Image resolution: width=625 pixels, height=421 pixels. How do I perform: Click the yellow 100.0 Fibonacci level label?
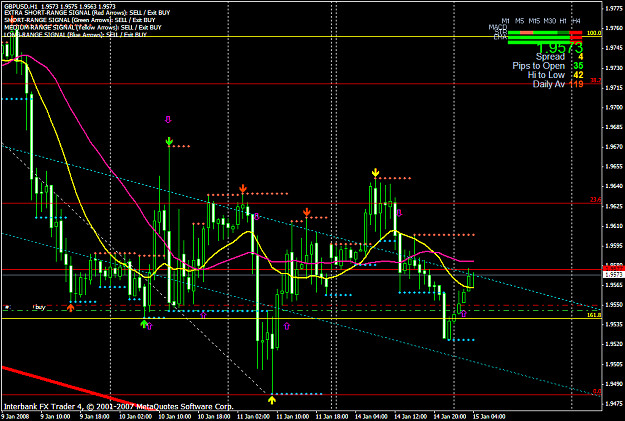coord(594,33)
